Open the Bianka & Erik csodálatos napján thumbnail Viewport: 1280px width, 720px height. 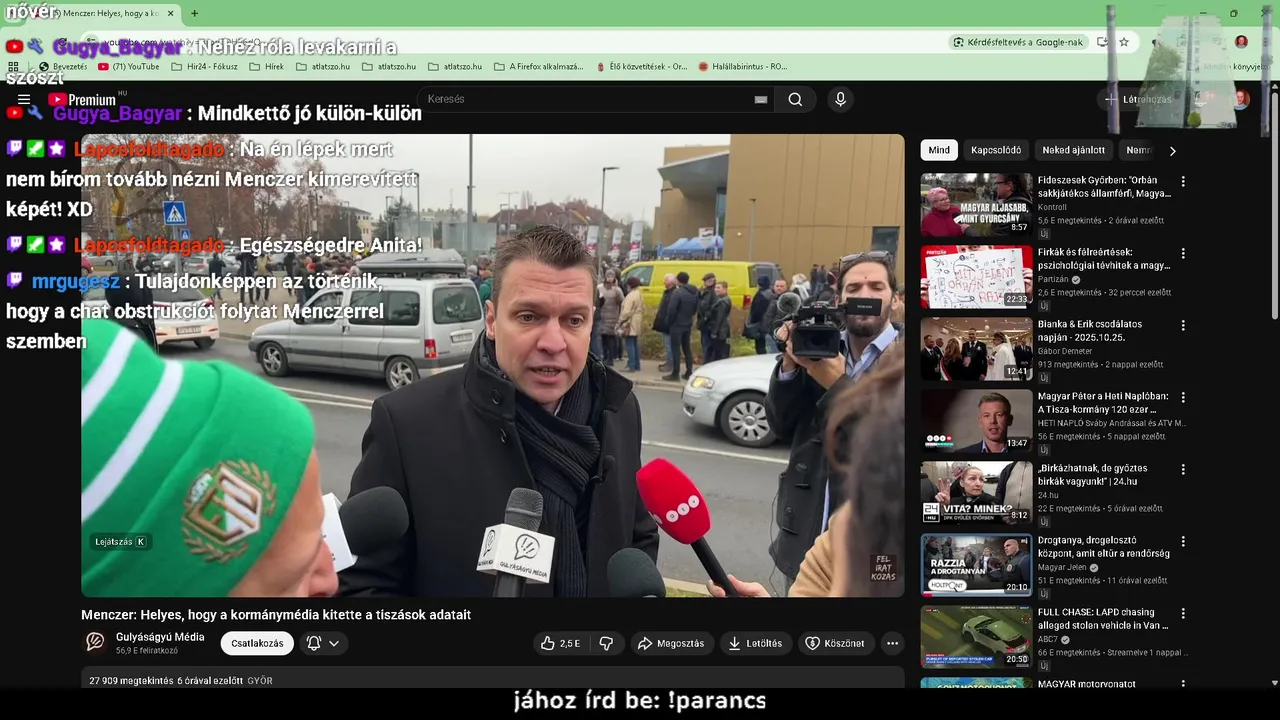976,349
